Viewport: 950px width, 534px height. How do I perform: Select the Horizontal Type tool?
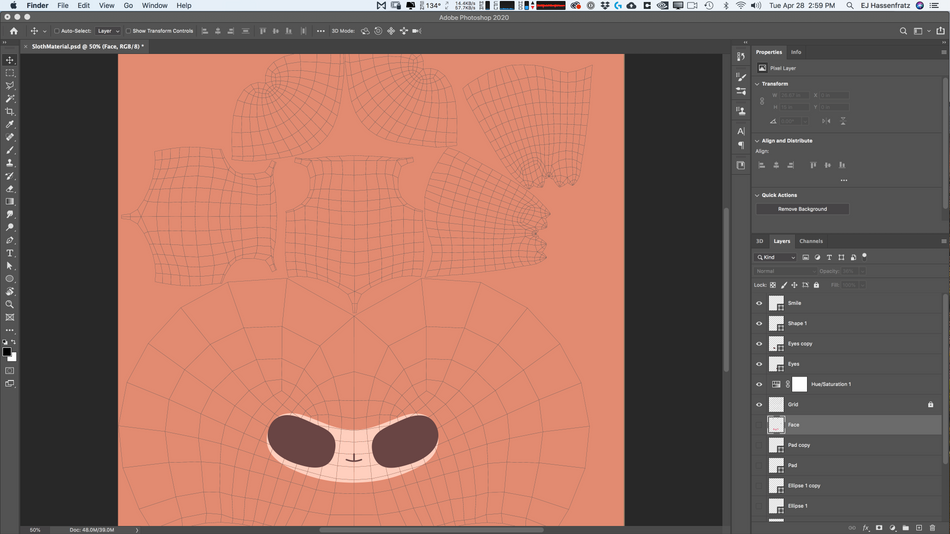10,253
